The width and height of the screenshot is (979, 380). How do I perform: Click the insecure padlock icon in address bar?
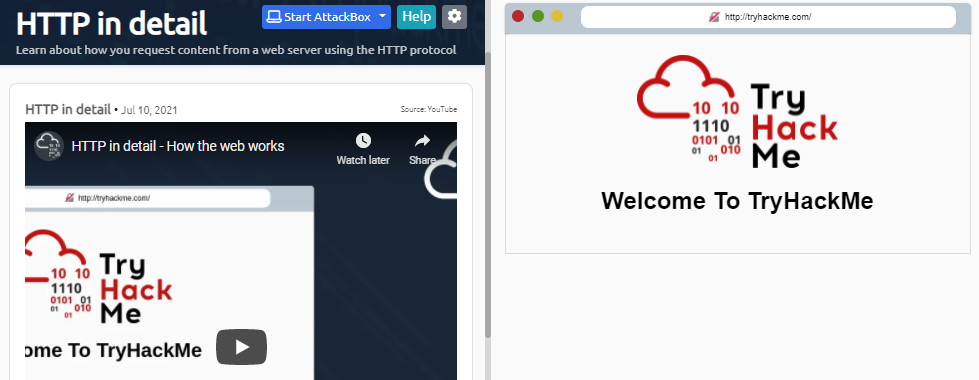pyautogui.click(x=714, y=17)
